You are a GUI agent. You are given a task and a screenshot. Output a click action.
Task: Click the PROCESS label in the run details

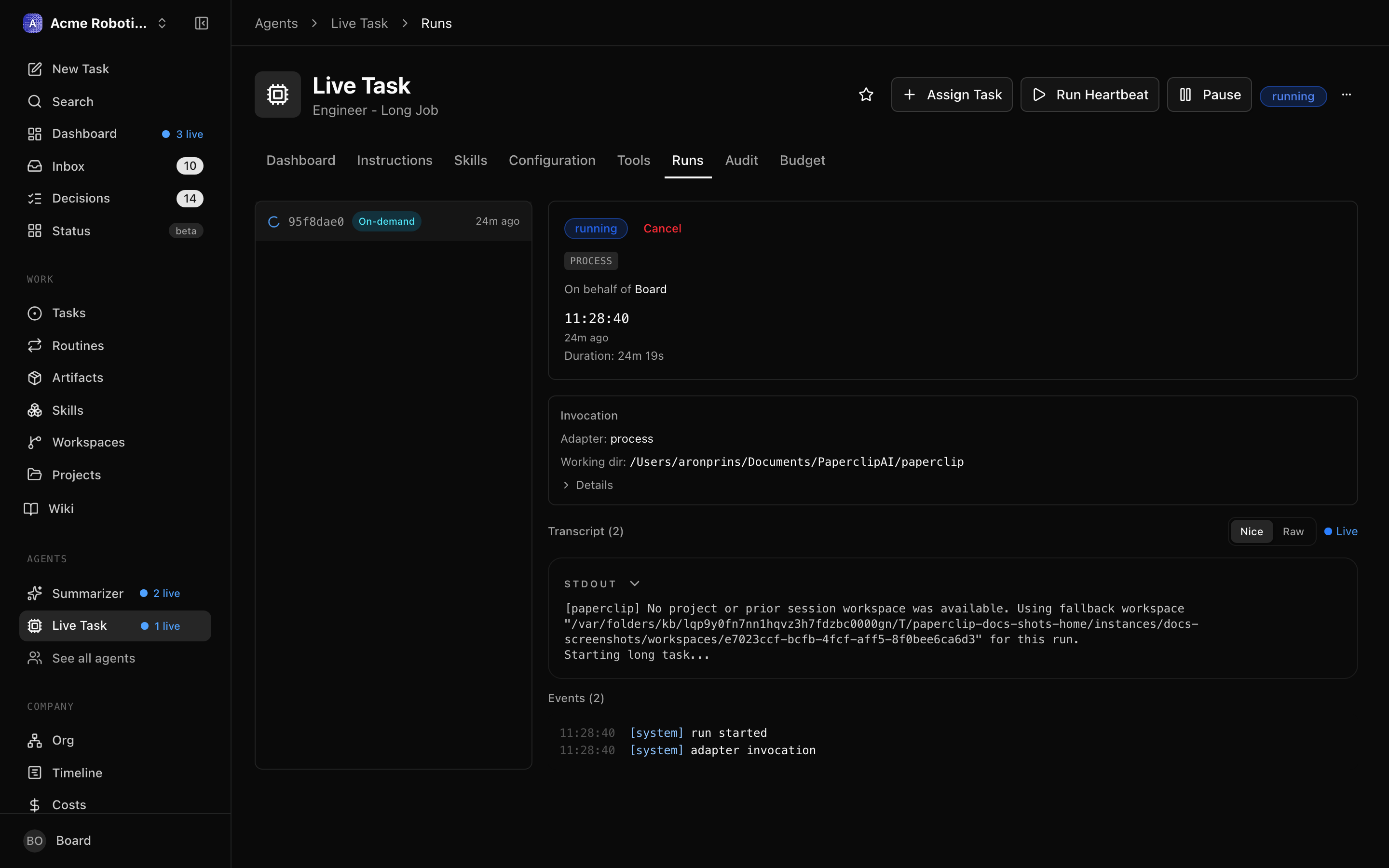(591, 261)
